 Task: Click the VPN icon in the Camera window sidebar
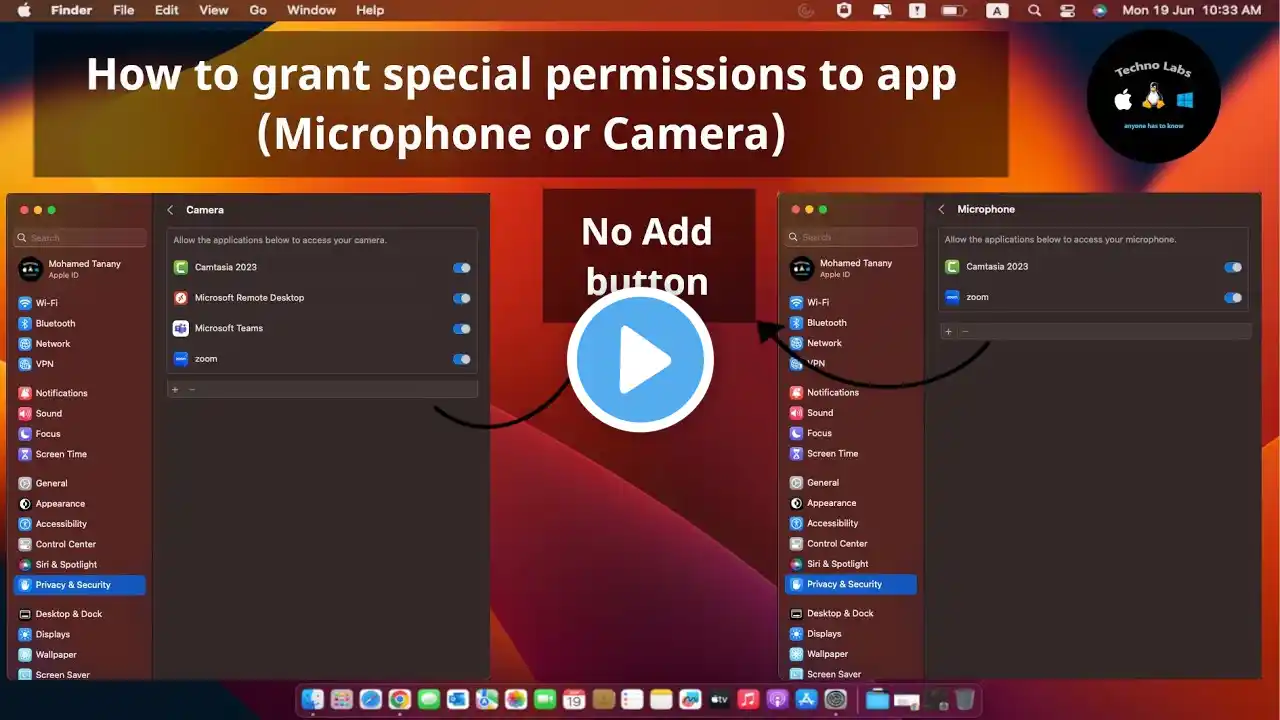25,364
